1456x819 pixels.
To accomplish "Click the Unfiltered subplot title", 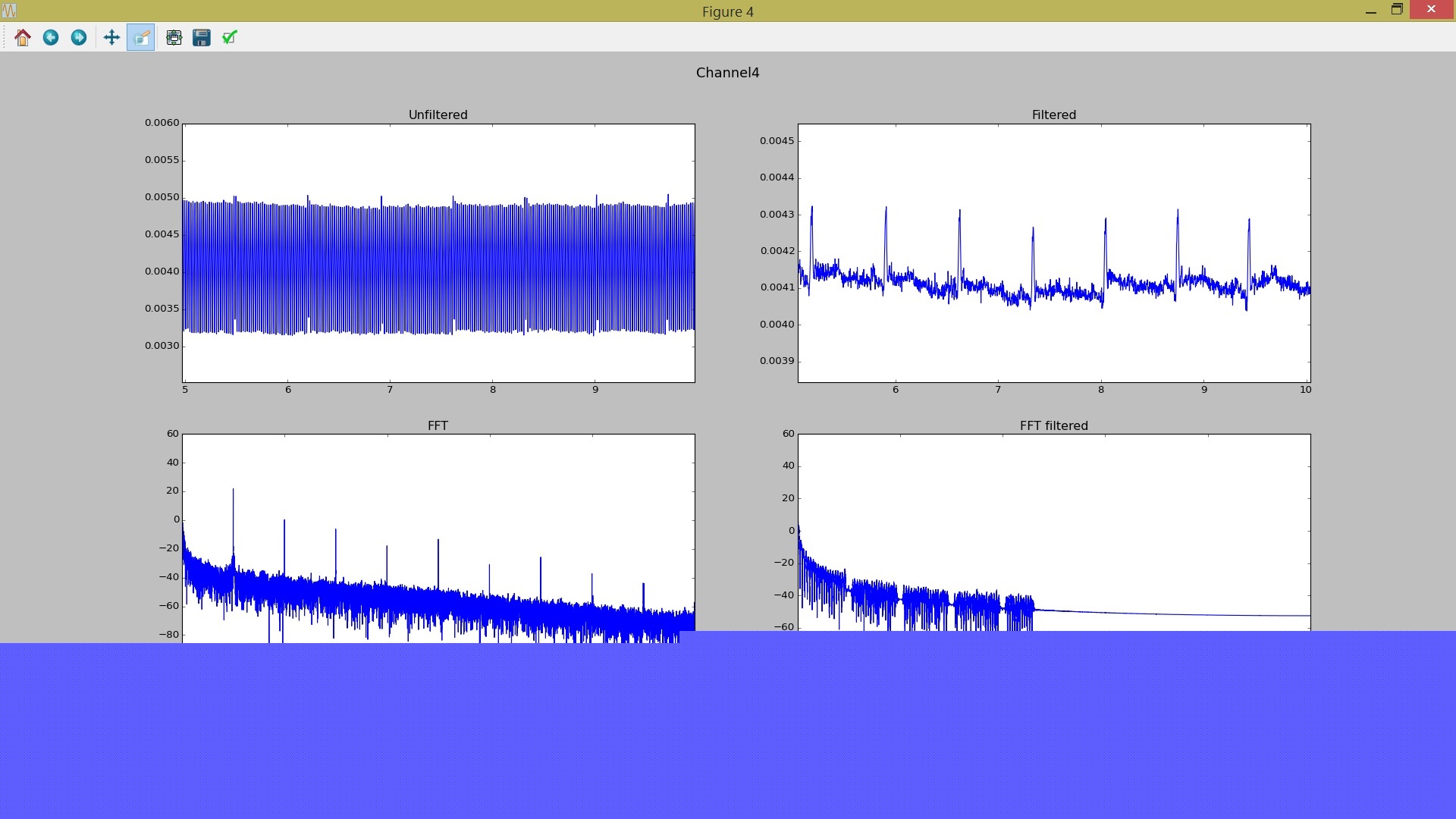I will pos(438,115).
